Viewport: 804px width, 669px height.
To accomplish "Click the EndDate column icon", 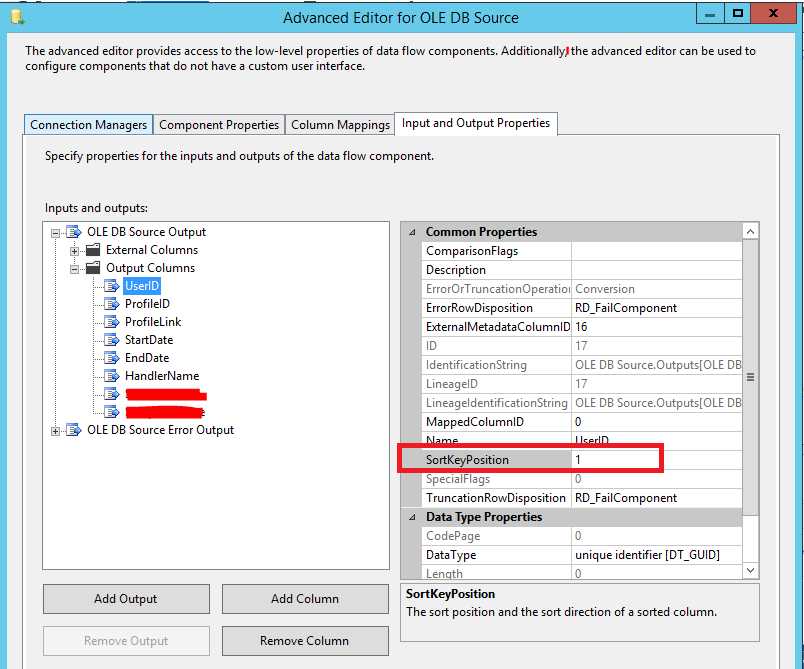I will tap(112, 358).
